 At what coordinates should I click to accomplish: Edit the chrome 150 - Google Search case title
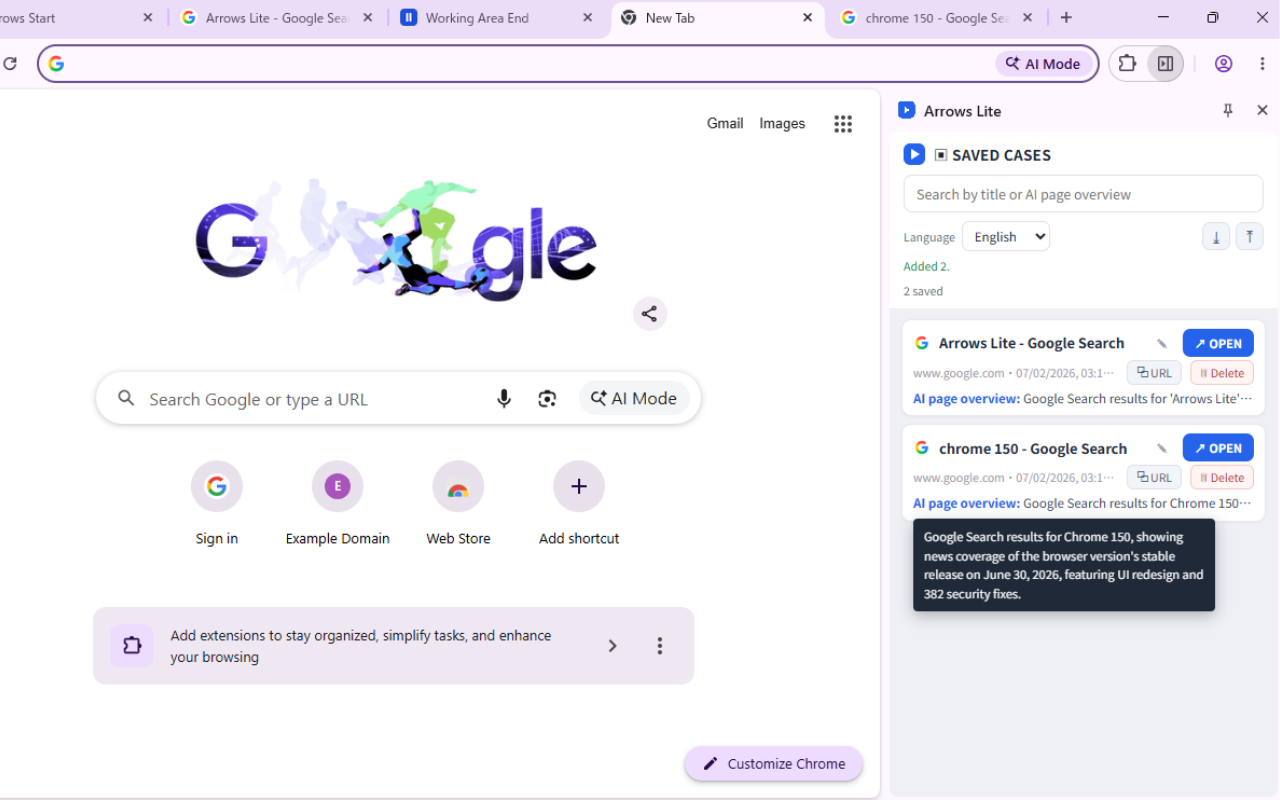click(x=1162, y=449)
